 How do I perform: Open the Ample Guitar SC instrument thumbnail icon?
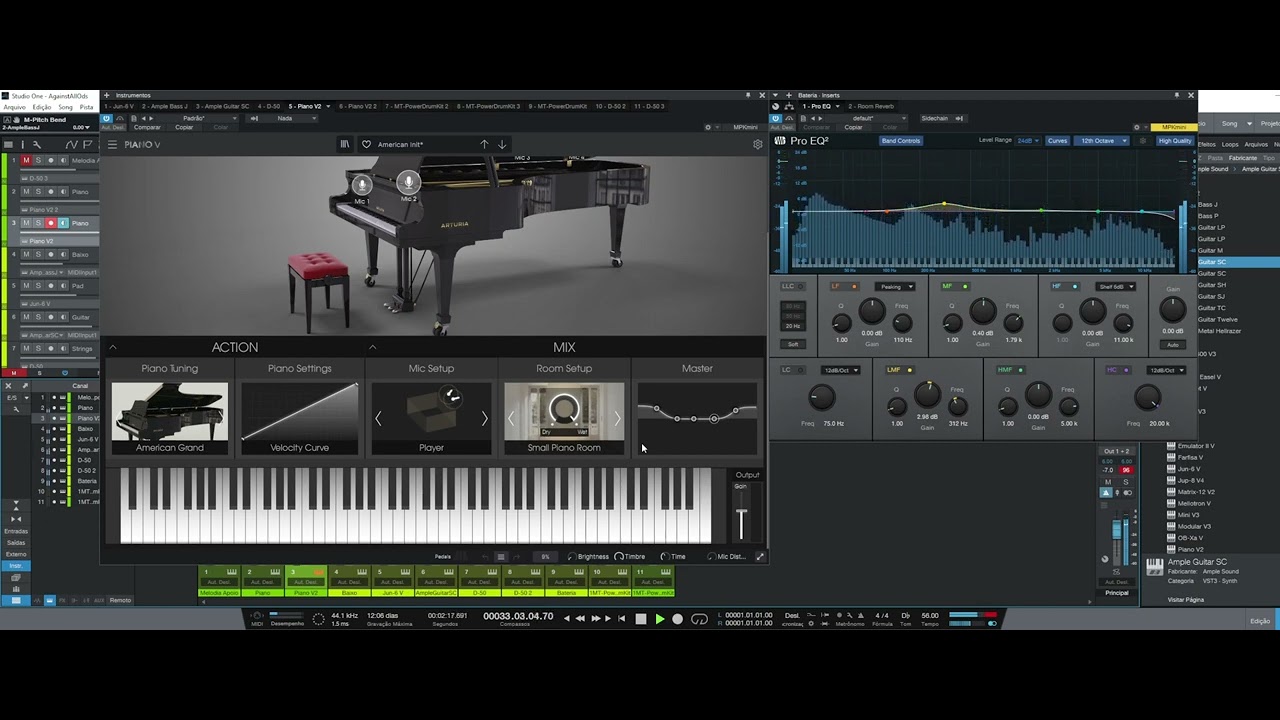pos(1154,567)
